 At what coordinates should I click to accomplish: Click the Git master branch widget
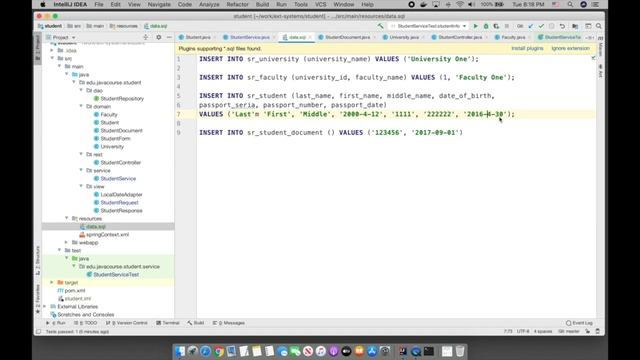tap(569, 331)
